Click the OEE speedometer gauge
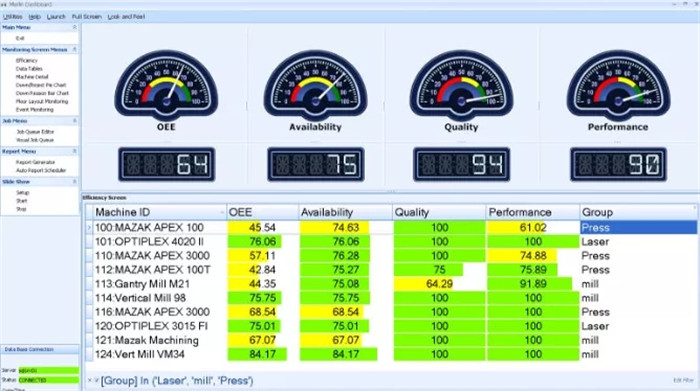Screen dimensions: 700x391 (166, 85)
